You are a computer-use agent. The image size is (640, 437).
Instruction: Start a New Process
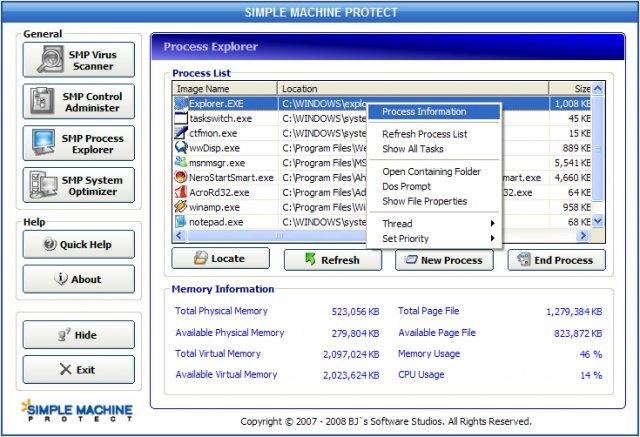444,260
